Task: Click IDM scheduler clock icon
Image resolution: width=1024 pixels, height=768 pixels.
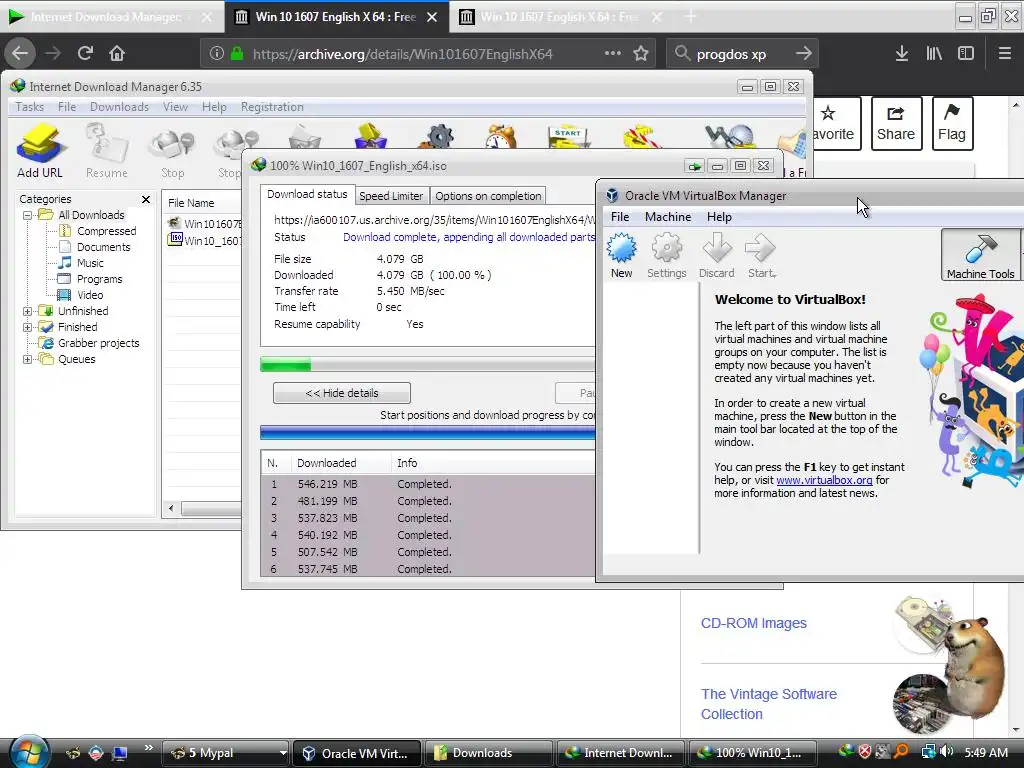Action: point(502,136)
